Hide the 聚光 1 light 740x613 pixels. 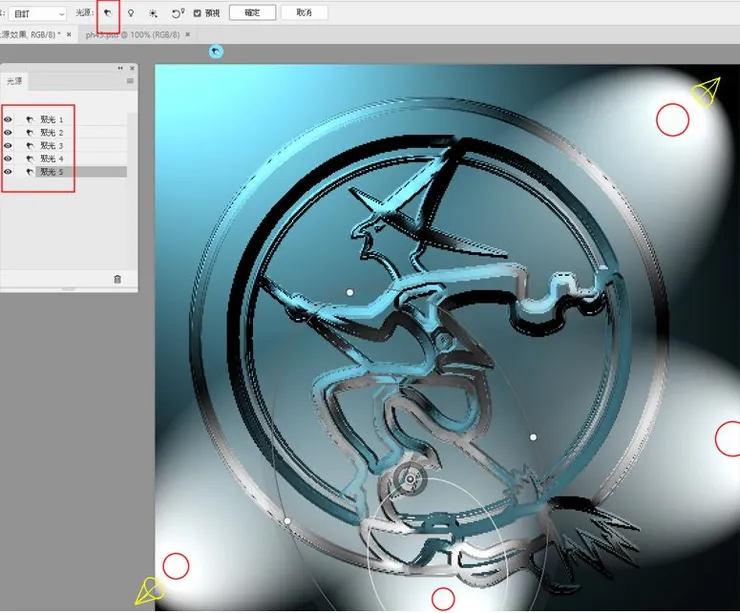[8, 119]
